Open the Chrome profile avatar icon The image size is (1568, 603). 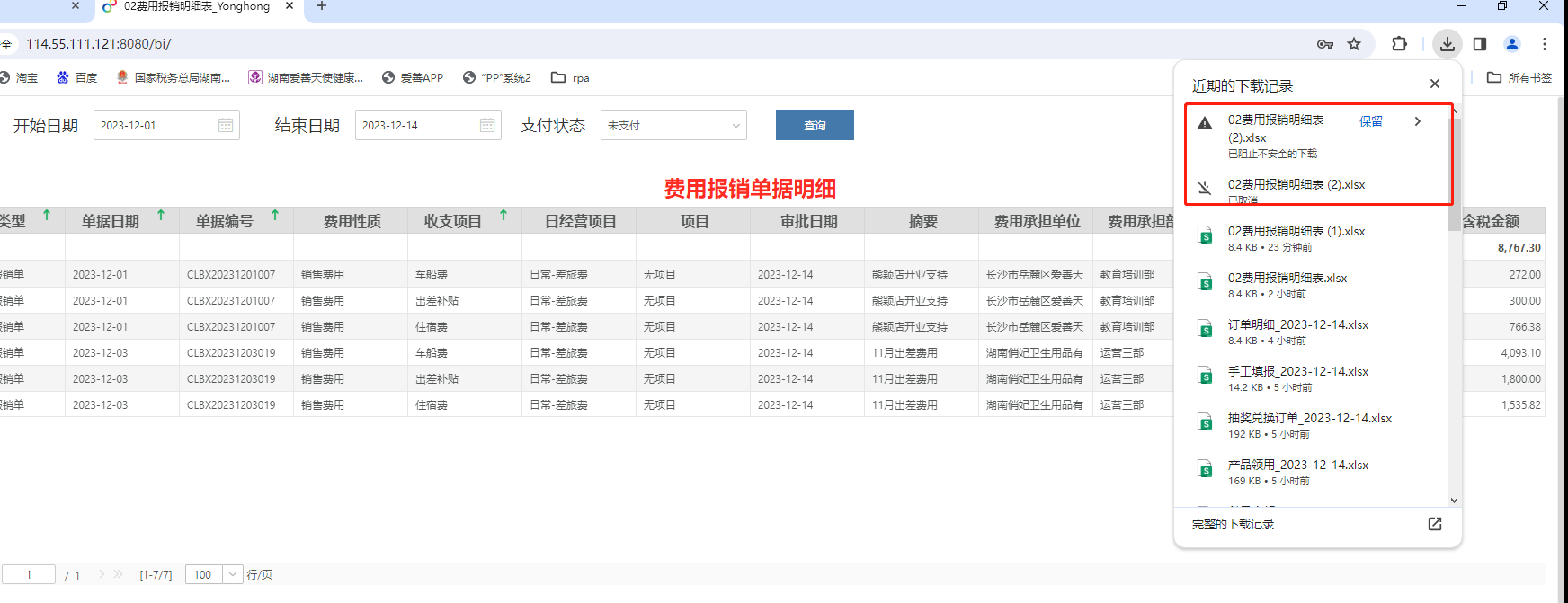[x=1512, y=43]
